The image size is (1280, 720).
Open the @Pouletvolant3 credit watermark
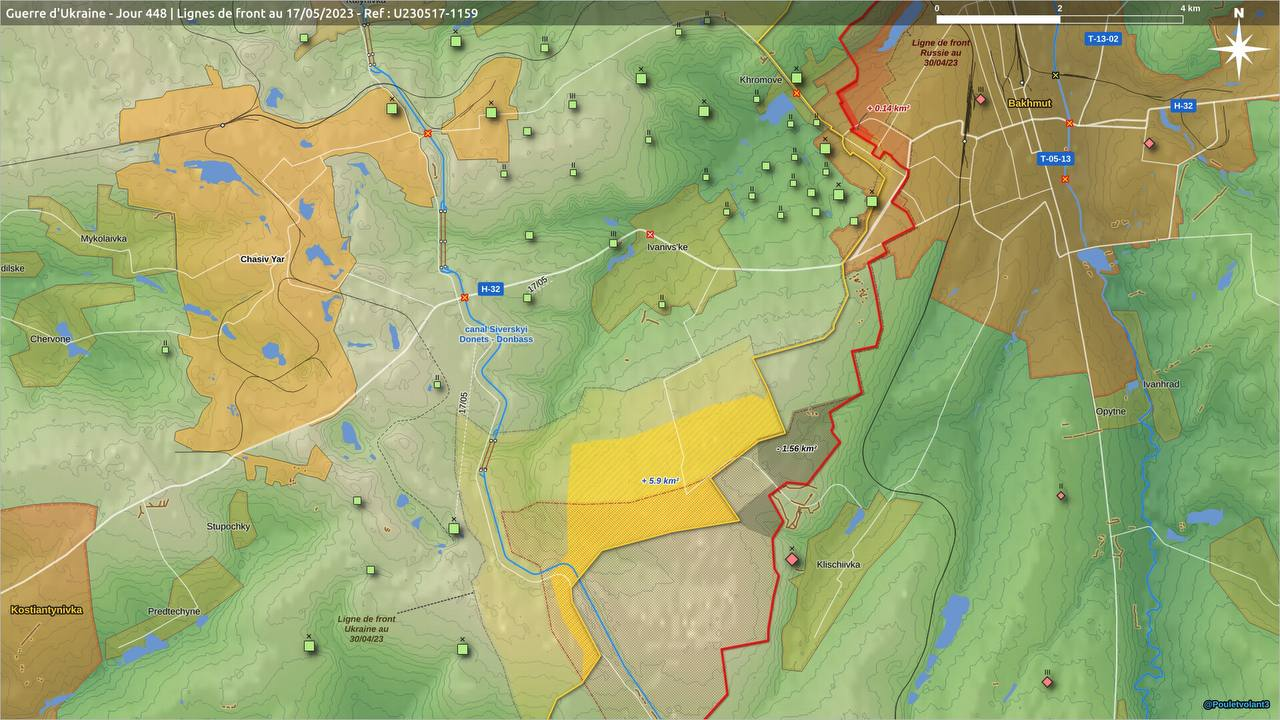click(x=1236, y=705)
